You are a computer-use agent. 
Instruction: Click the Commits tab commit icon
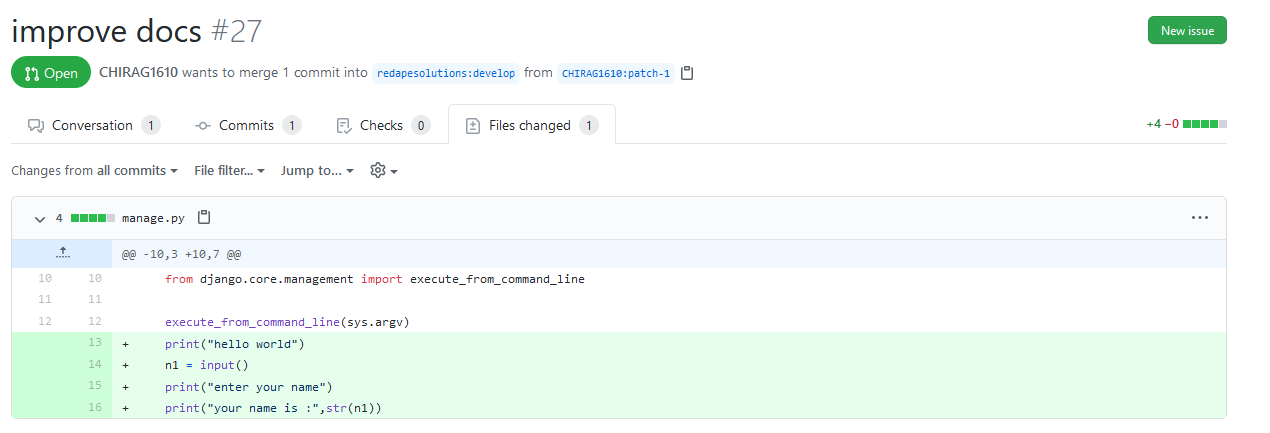[x=203, y=126]
